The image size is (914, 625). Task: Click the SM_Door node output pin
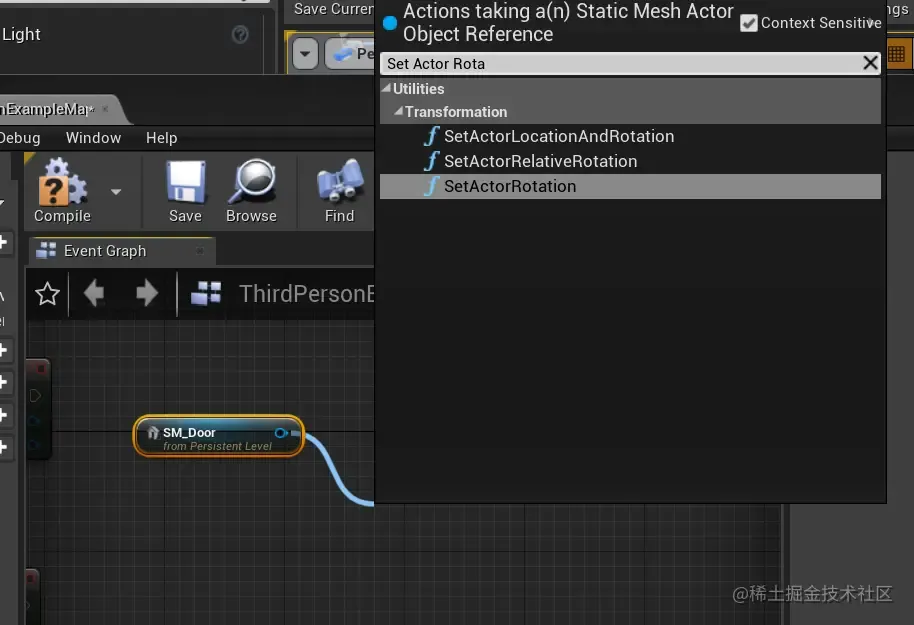click(280, 433)
